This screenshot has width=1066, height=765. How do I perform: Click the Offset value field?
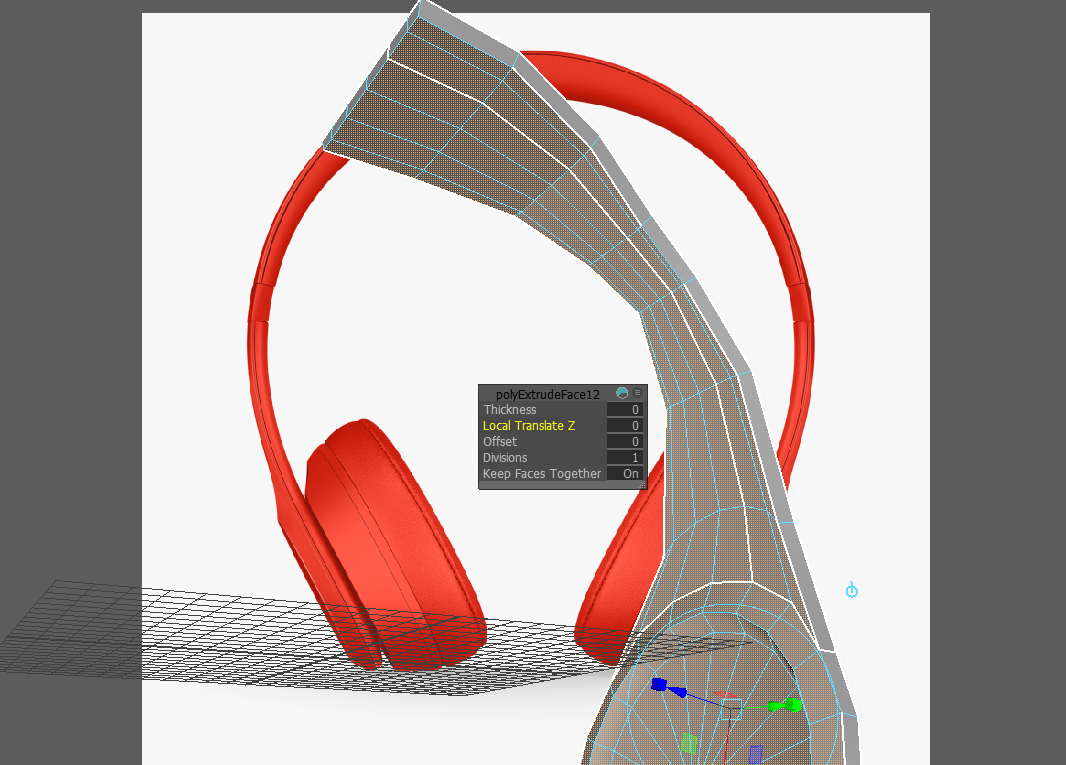coord(627,441)
